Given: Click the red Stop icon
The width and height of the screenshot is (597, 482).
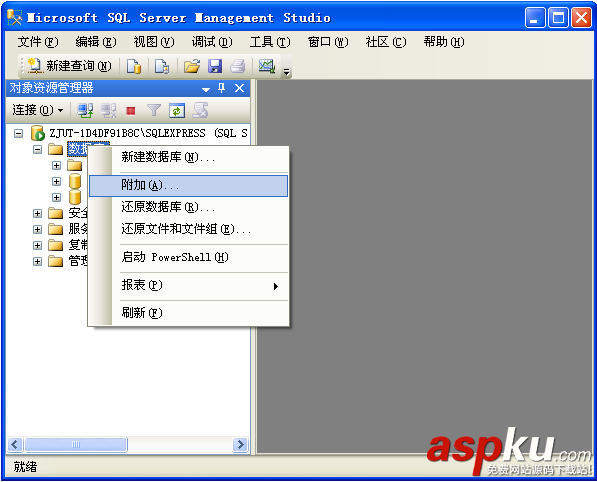Looking at the screenshot, I should tap(131, 111).
